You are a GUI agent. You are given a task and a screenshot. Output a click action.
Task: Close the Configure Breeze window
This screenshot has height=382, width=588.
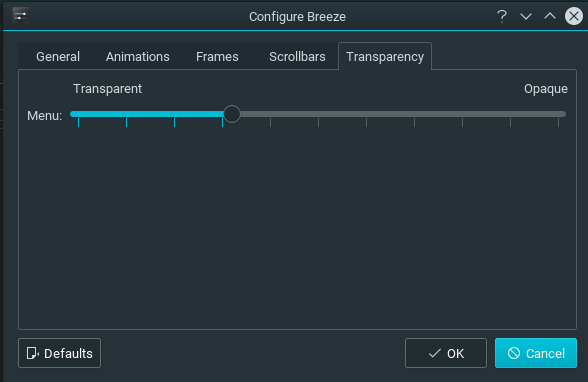574,16
